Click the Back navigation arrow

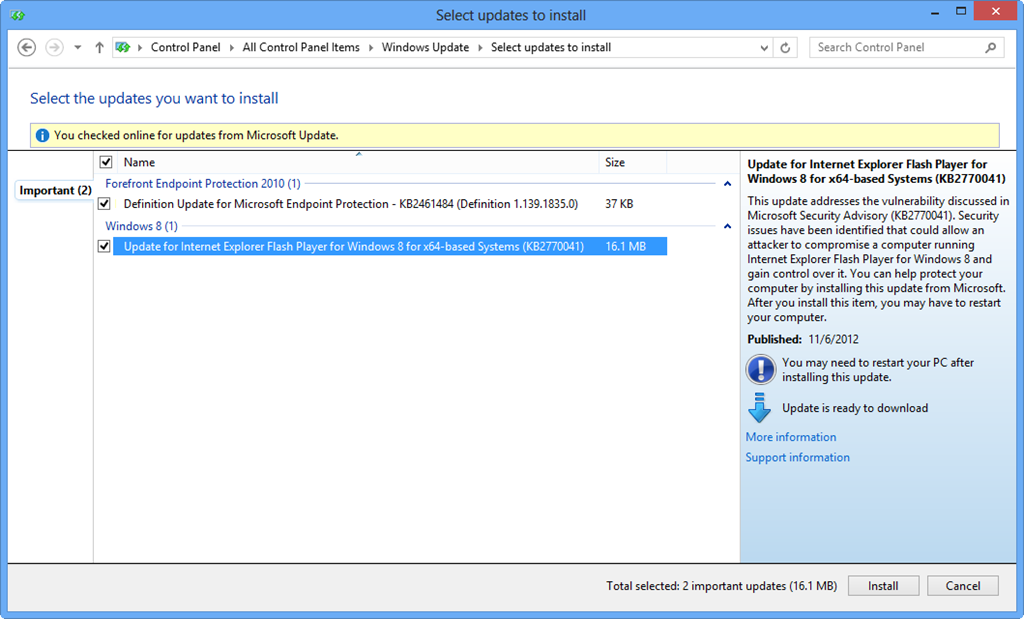point(26,47)
